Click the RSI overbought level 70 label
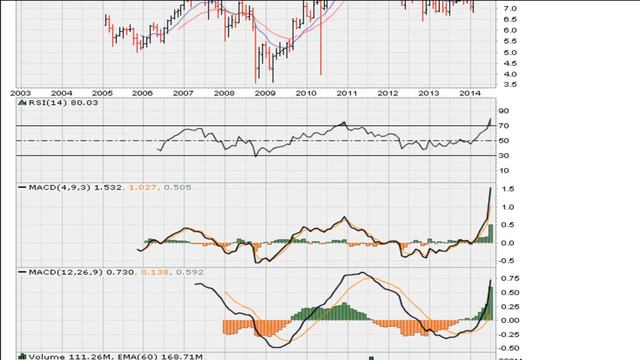The width and height of the screenshot is (640, 360). (504, 126)
